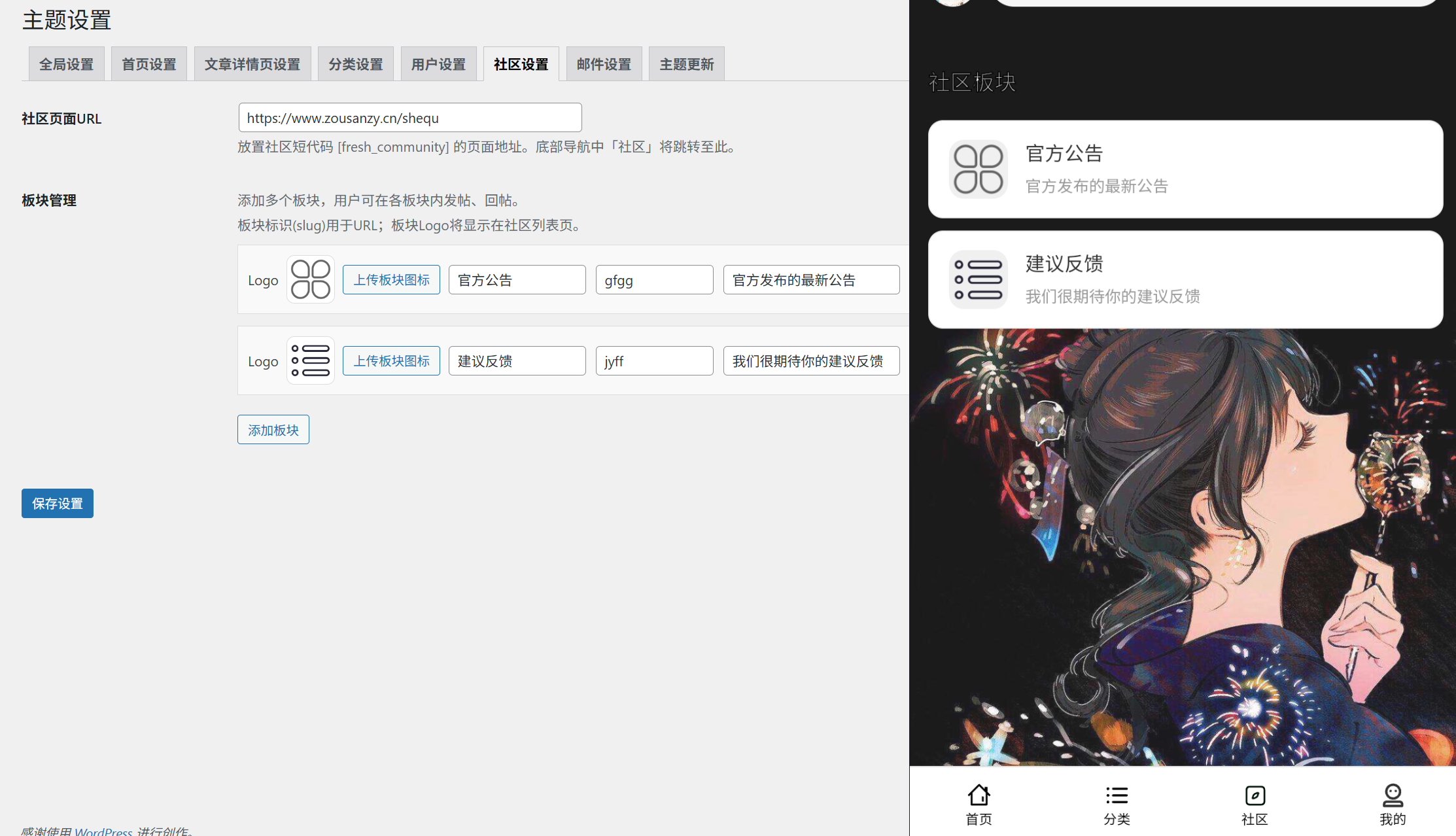This screenshot has height=836, width=1456.
Task: Click the 保存设置 button
Action: tap(58, 504)
